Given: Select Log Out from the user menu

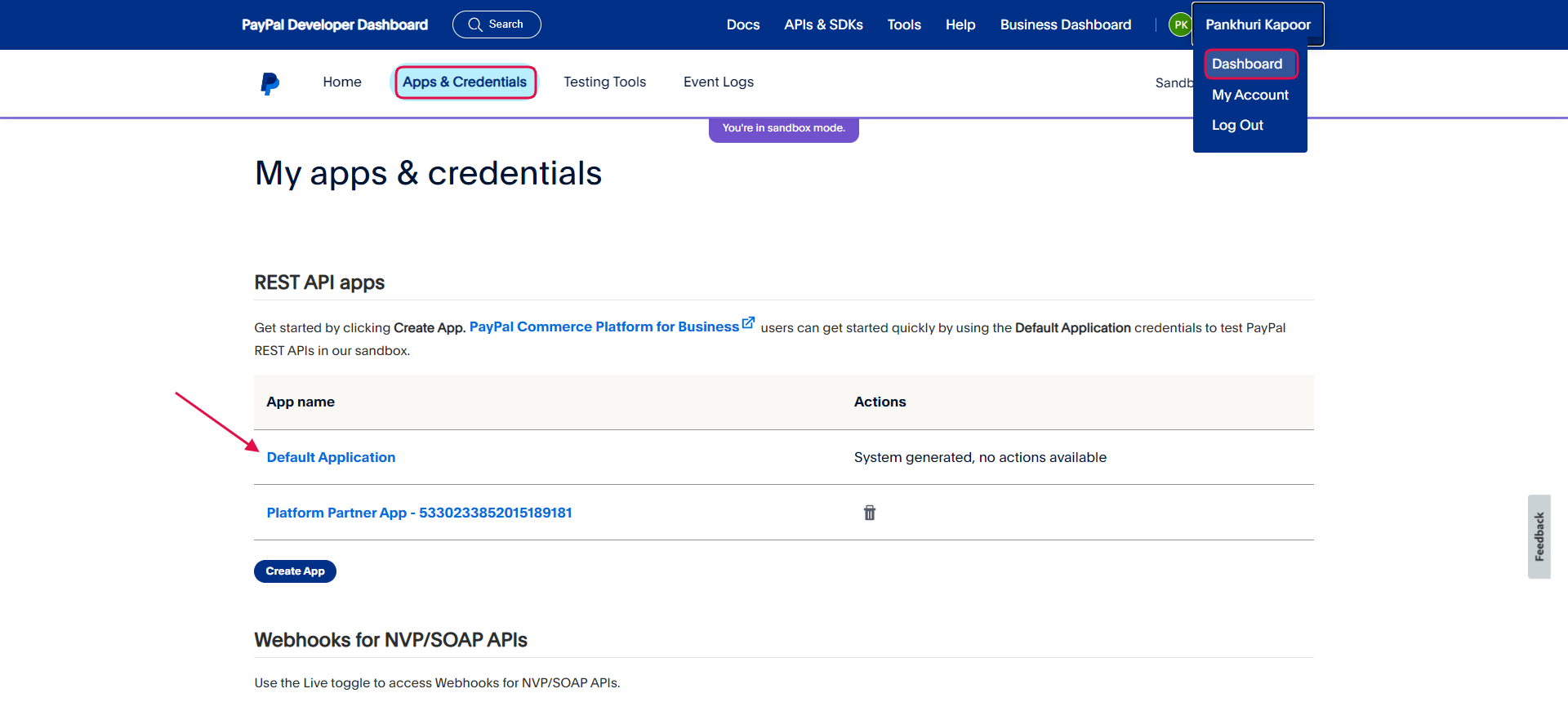Looking at the screenshot, I should (x=1237, y=125).
